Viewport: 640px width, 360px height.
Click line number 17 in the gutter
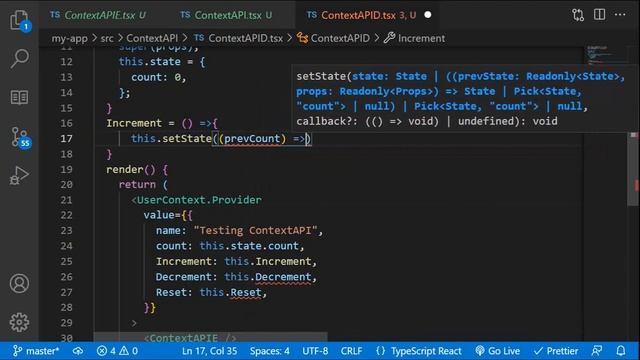[66, 139]
